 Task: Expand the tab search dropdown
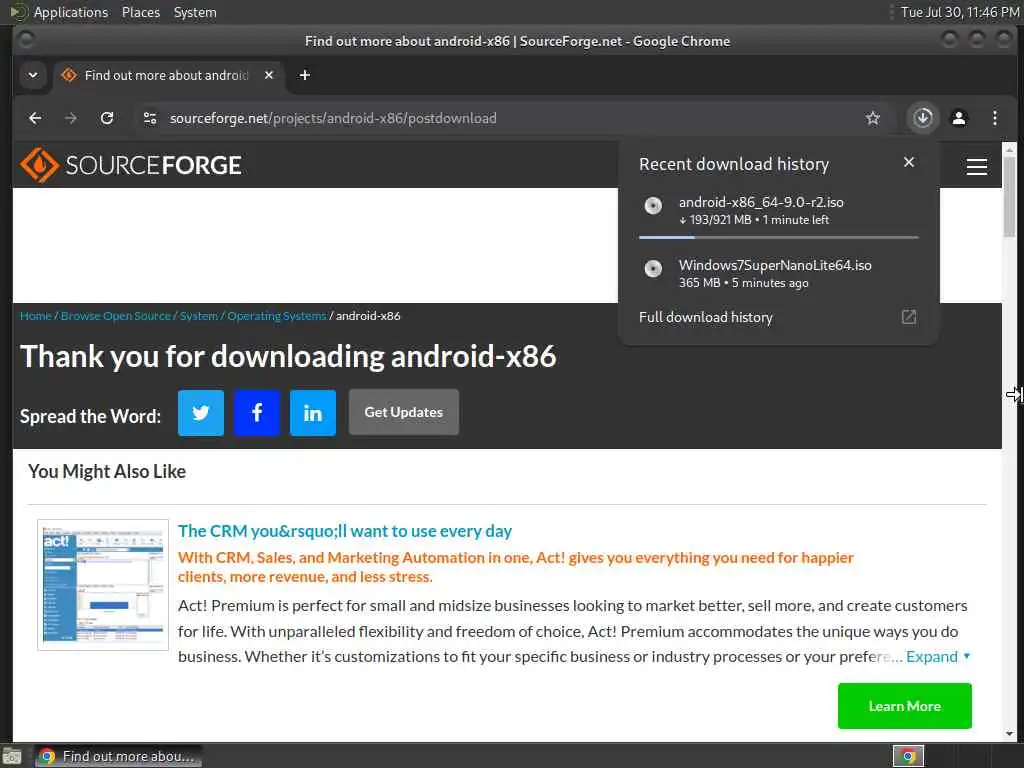[33, 75]
